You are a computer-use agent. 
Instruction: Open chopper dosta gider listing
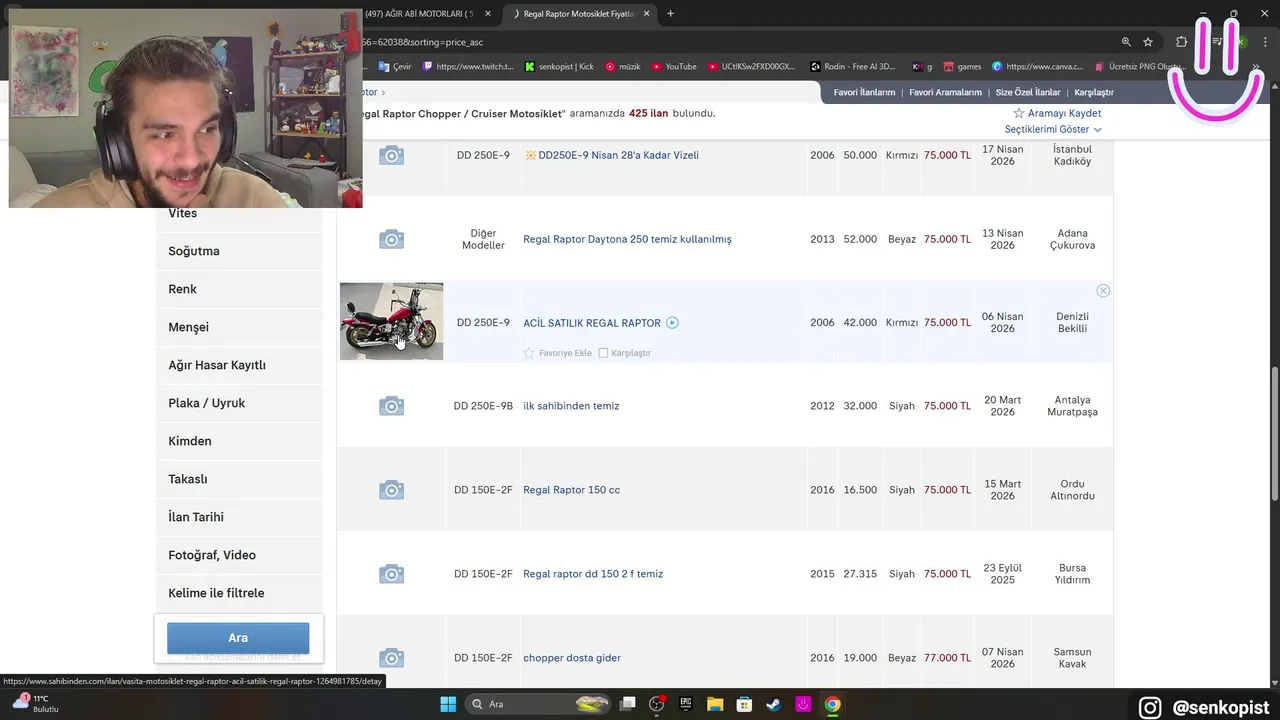point(572,658)
